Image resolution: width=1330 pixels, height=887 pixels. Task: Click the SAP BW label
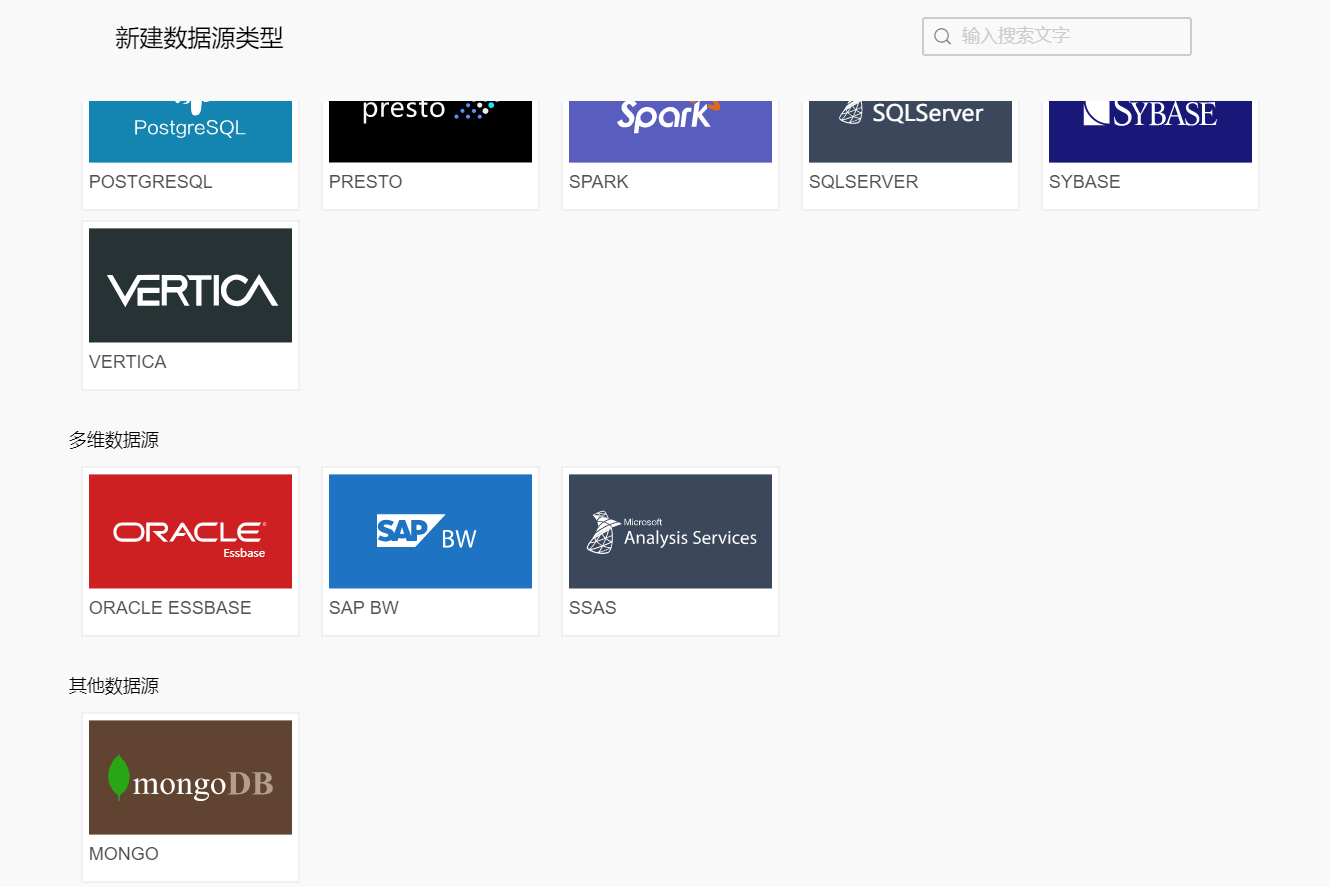click(x=364, y=608)
